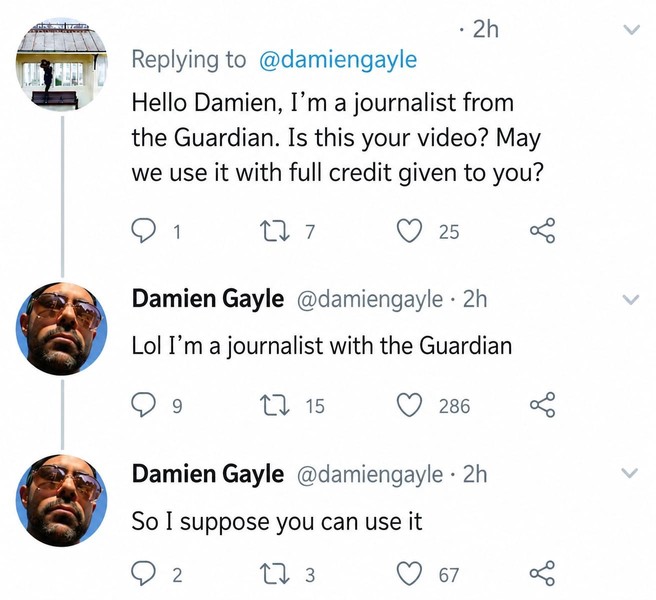The width and height of the screenshot is (656, 600).
Task: Open the @damiengayle mention link in 'Replying to'
Action: [338, 60]
